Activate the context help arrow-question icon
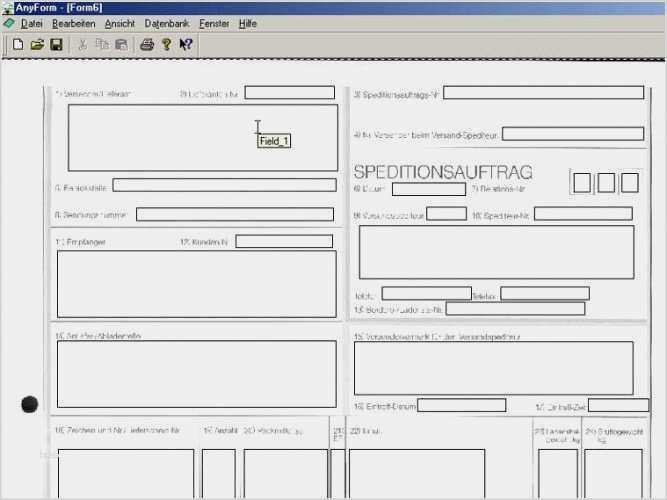The image size is (667, 500). (186, 44)
